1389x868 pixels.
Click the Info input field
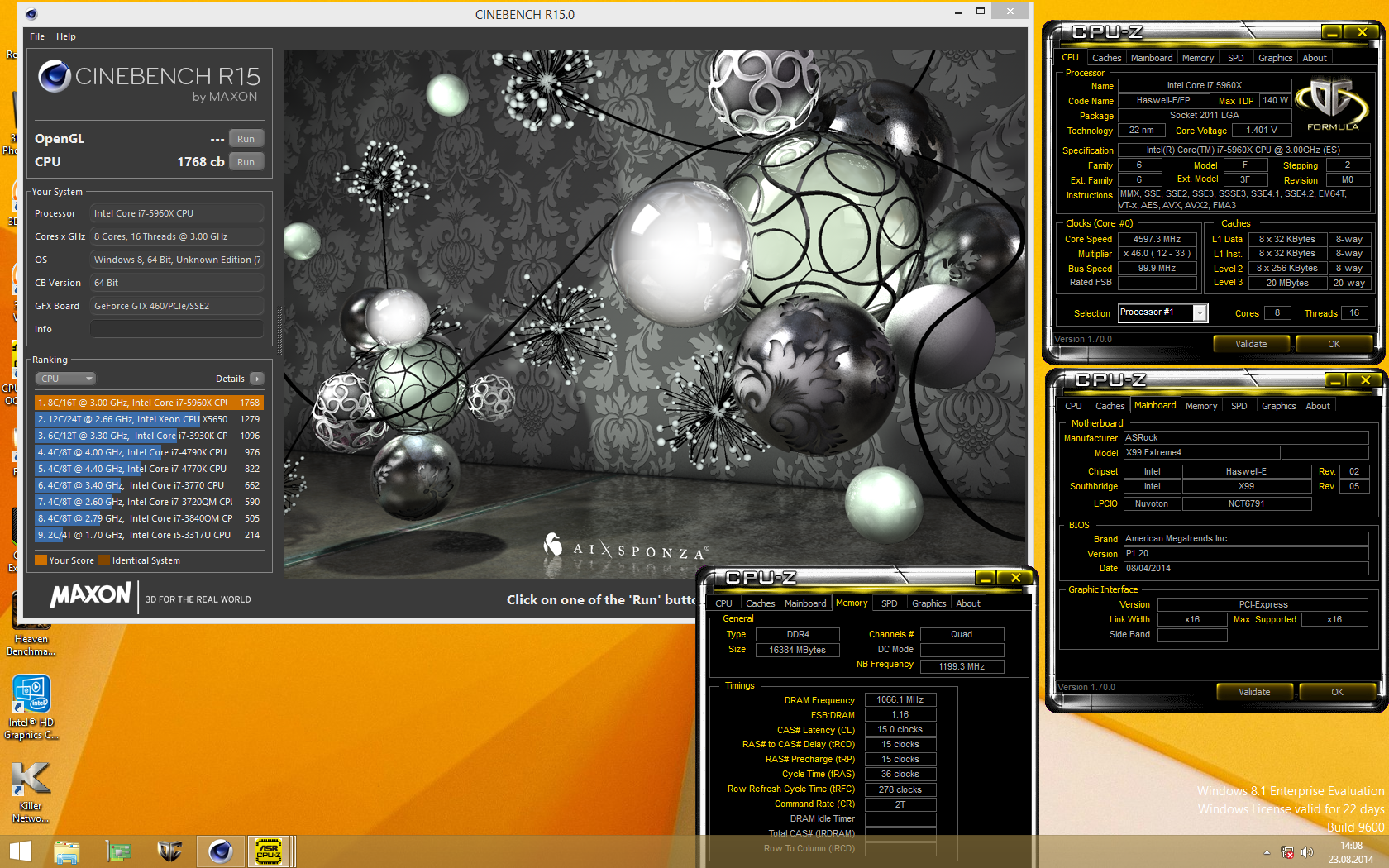(177, 329)
